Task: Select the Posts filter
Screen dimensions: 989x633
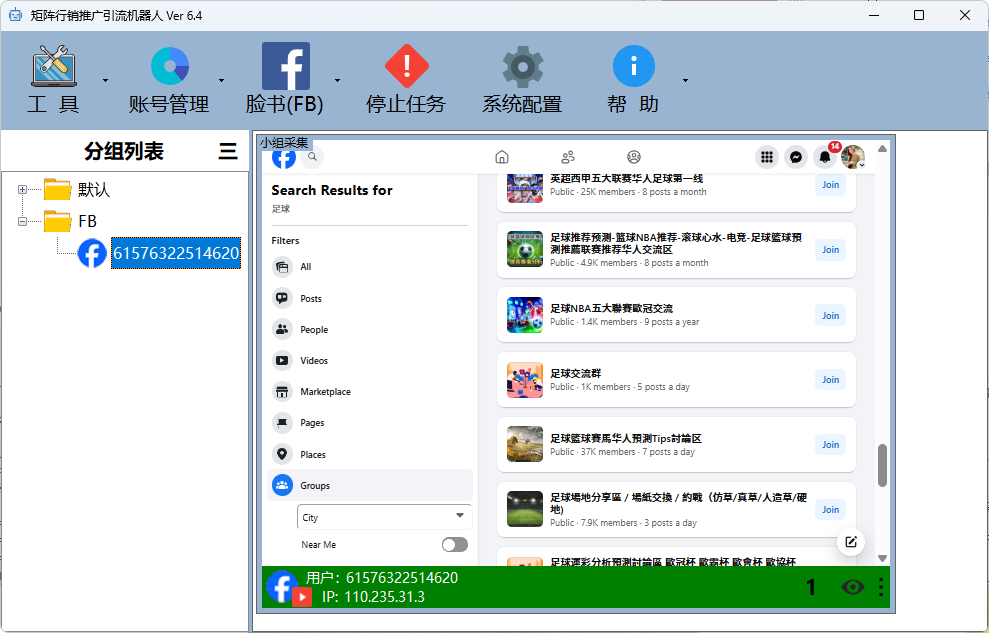Action: [370, 298]
